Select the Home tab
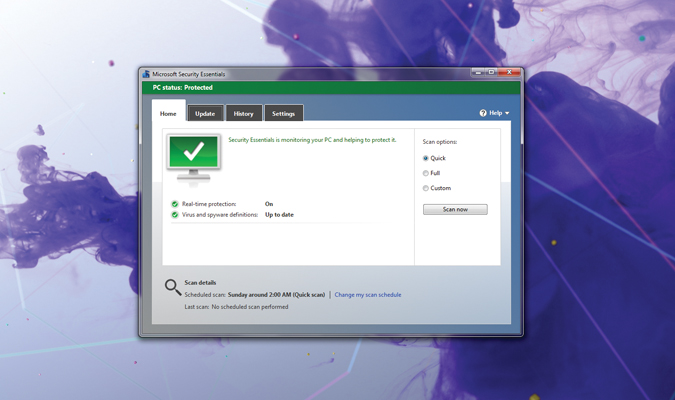 168,113
